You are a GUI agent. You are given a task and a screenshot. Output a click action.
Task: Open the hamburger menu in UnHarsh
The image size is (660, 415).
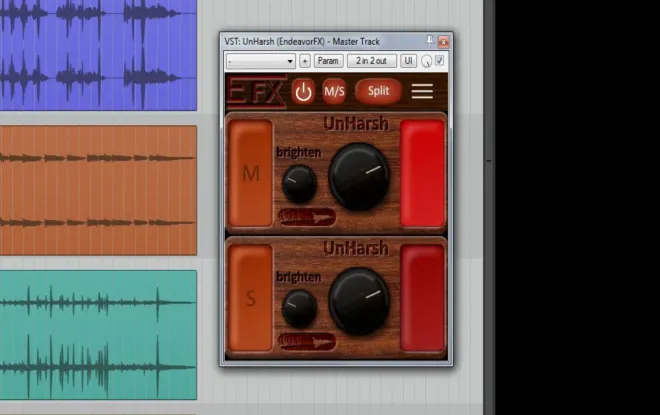(422, 91)
